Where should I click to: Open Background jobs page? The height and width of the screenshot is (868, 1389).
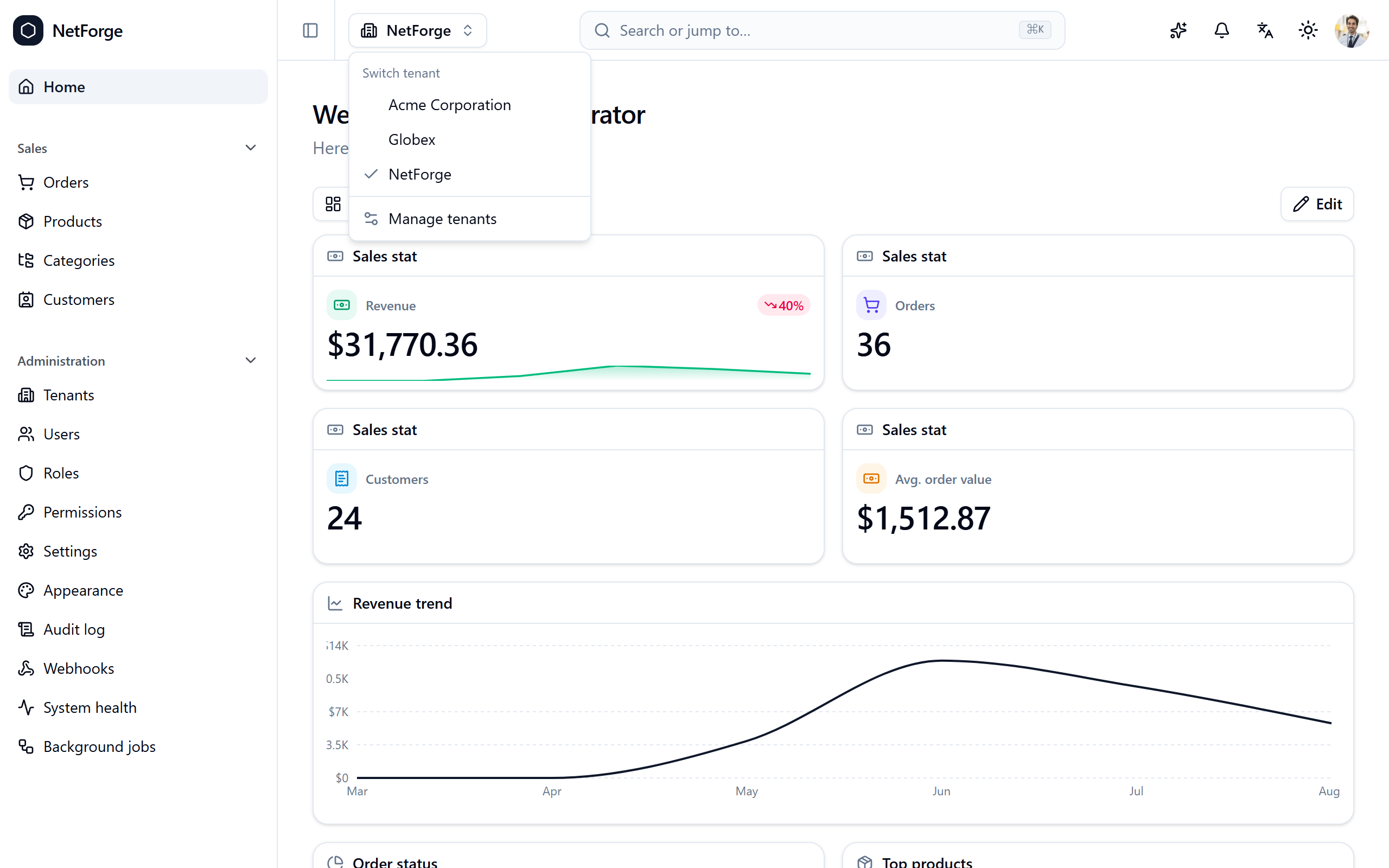(138, 746)
